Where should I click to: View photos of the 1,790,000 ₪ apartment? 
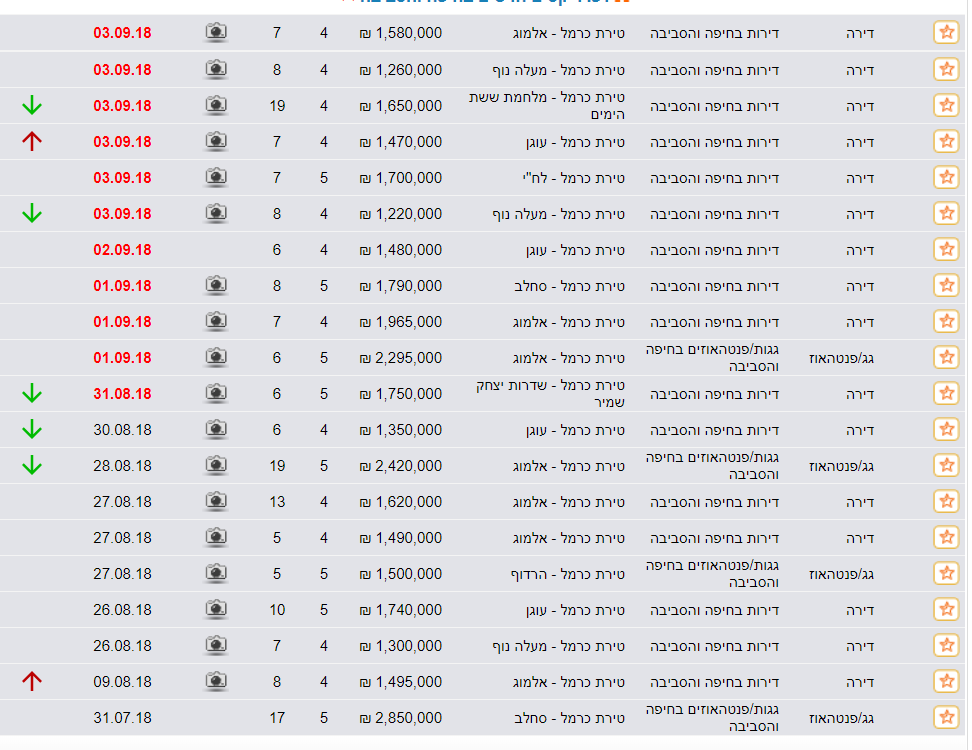pos(216,285)
